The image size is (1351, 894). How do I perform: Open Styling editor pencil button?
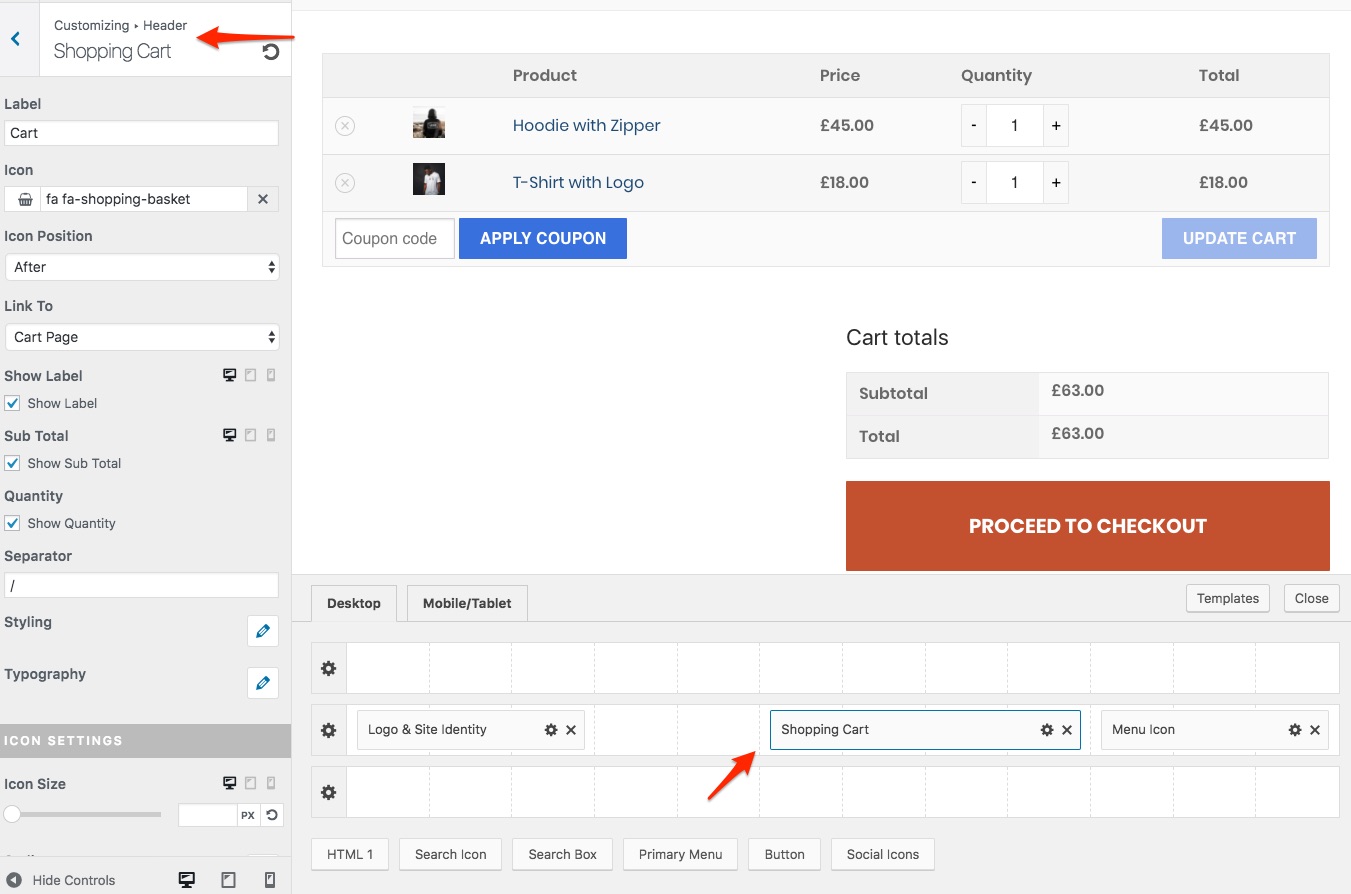263,631
